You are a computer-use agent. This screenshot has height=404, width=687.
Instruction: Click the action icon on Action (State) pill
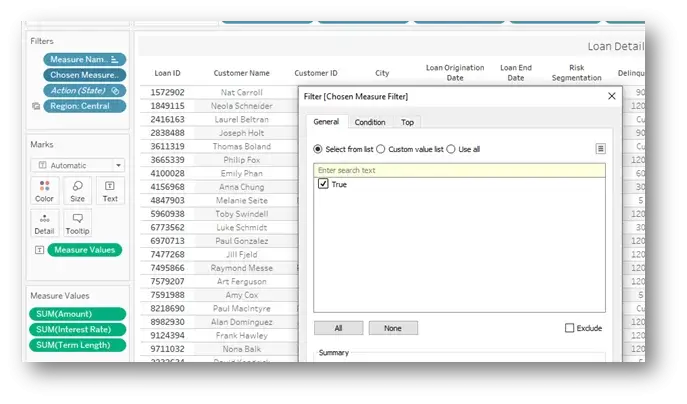click(x=115, y=91)
